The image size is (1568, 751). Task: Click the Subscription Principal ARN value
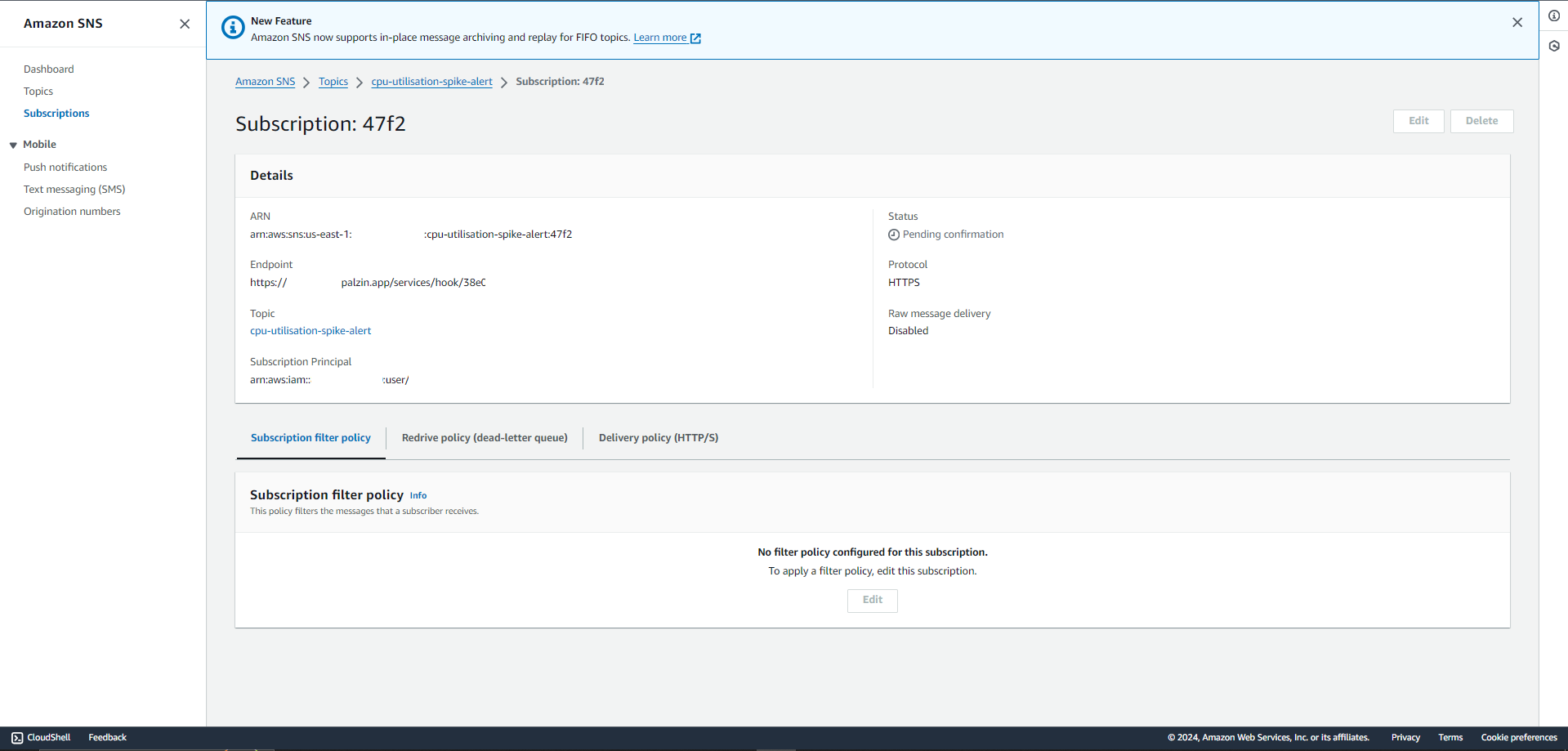[329, 380]
